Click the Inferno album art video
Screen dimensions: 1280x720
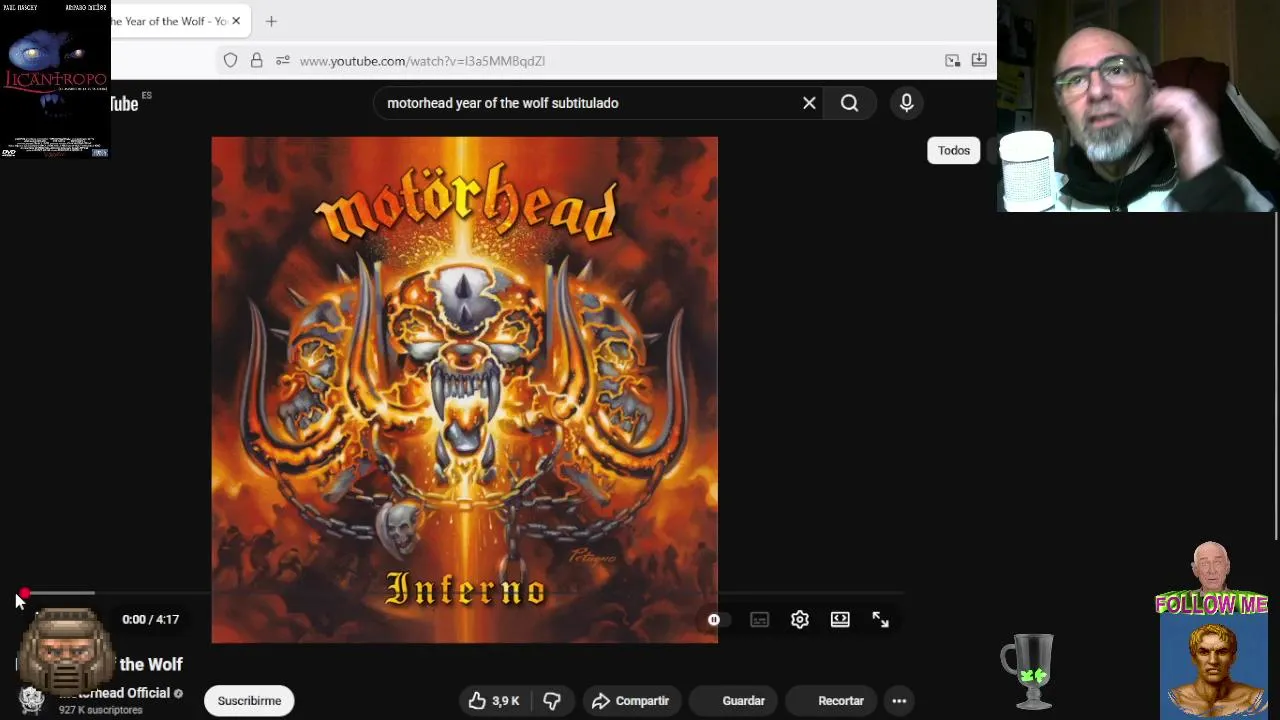pos(464,390)
